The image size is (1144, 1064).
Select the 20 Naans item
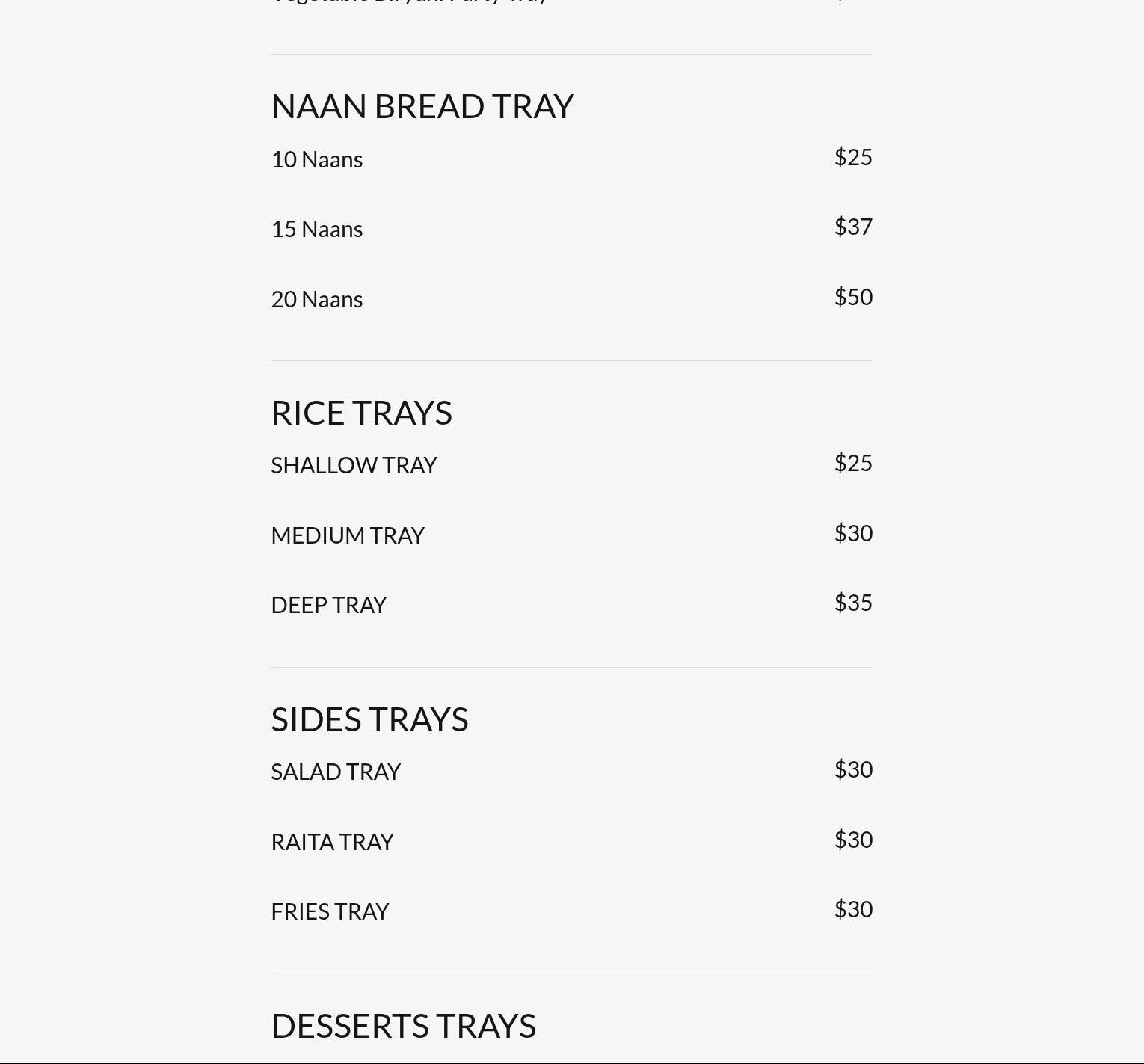click(x=317, y=299)
